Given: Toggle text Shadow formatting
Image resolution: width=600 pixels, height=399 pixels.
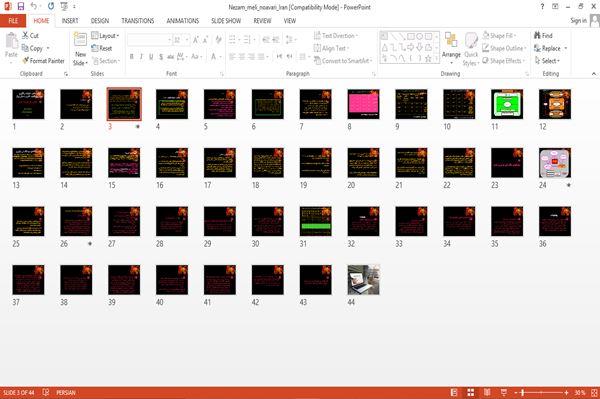Looking at the screenshot, I should (x=161, y=57).
